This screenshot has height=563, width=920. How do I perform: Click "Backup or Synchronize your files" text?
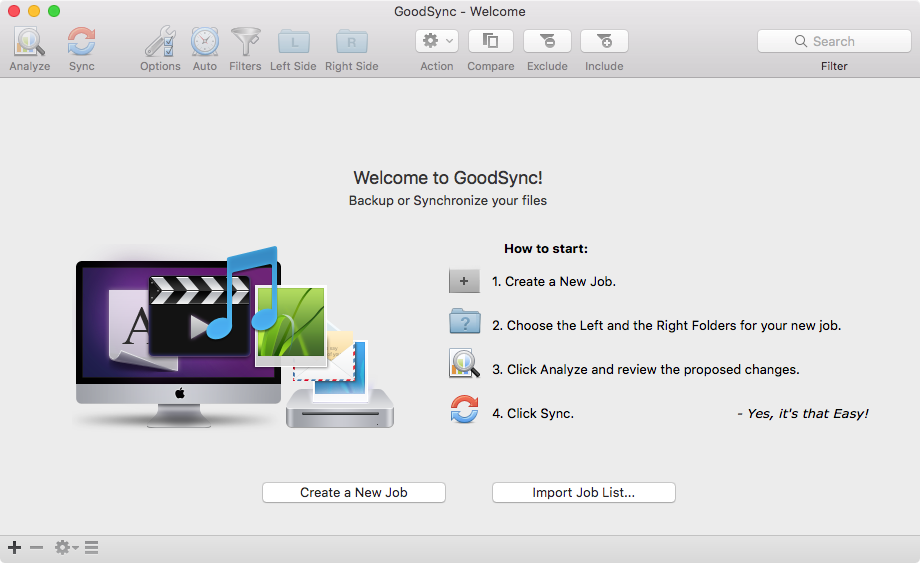point(448,201)
